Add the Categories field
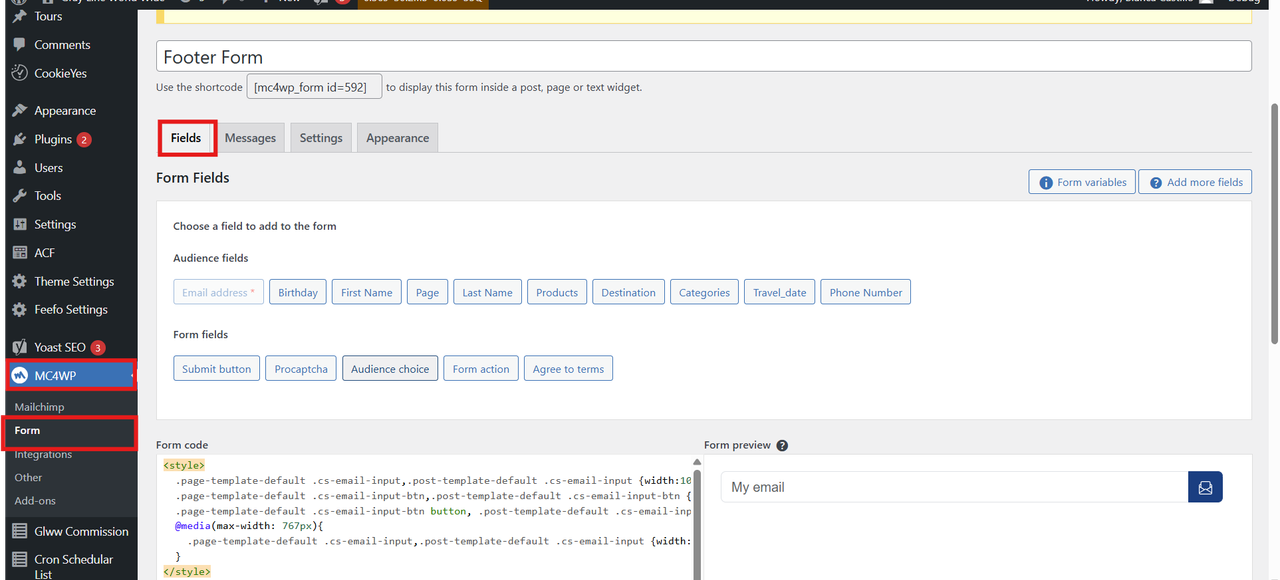The width and height of the screenshot is (1280, 580). click(x=704, y=293)
